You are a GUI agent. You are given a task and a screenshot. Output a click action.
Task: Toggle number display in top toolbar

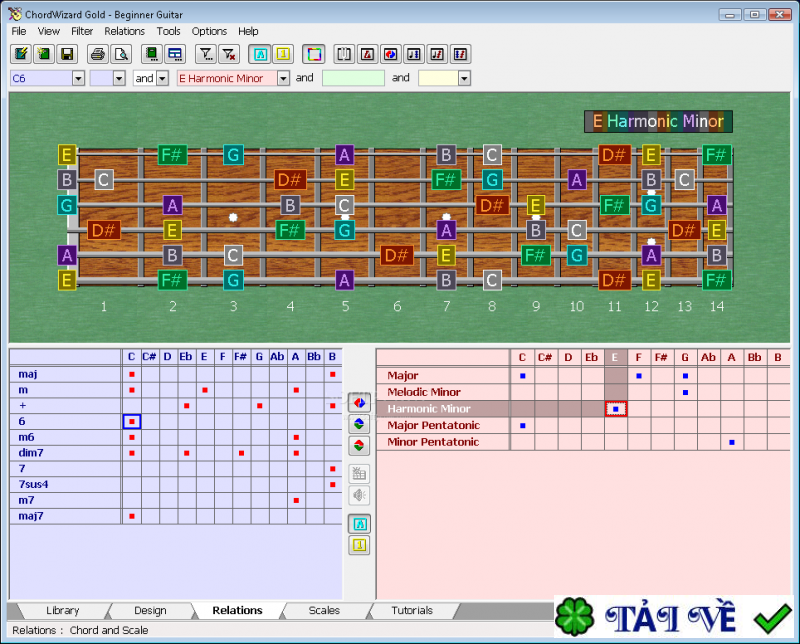click(x=282, y=54)
